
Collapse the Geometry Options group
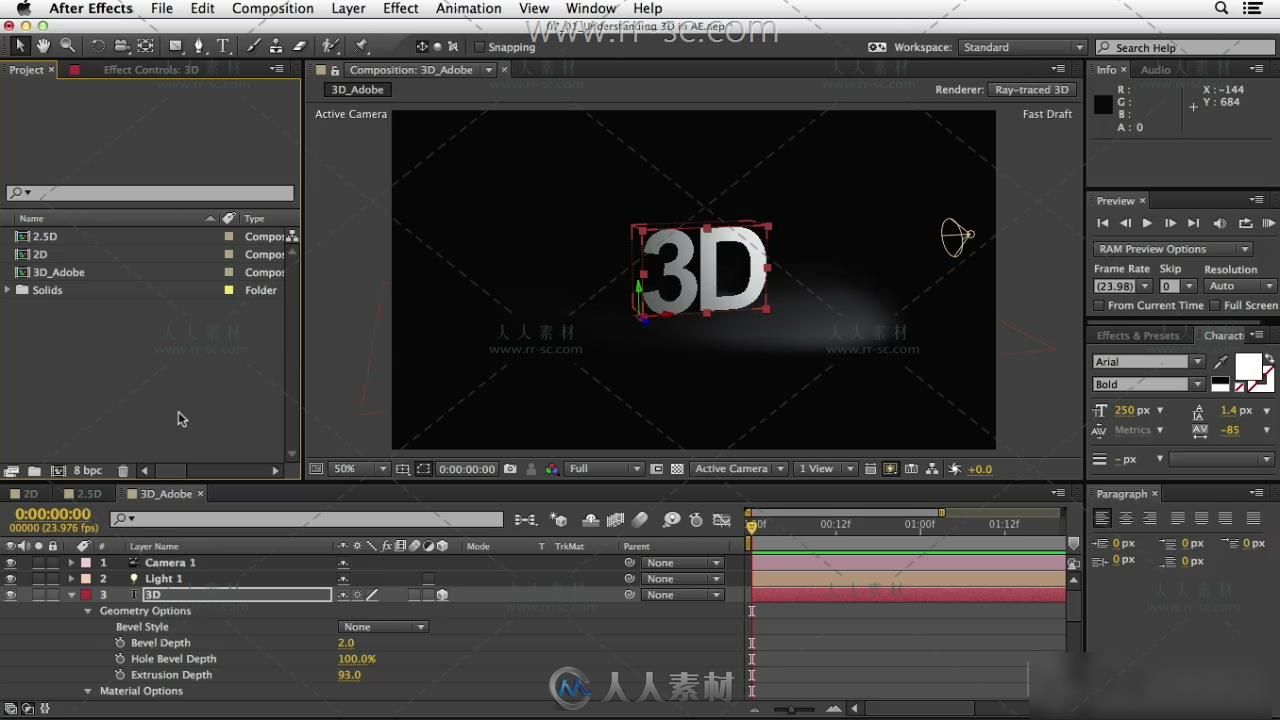point(88,611)
